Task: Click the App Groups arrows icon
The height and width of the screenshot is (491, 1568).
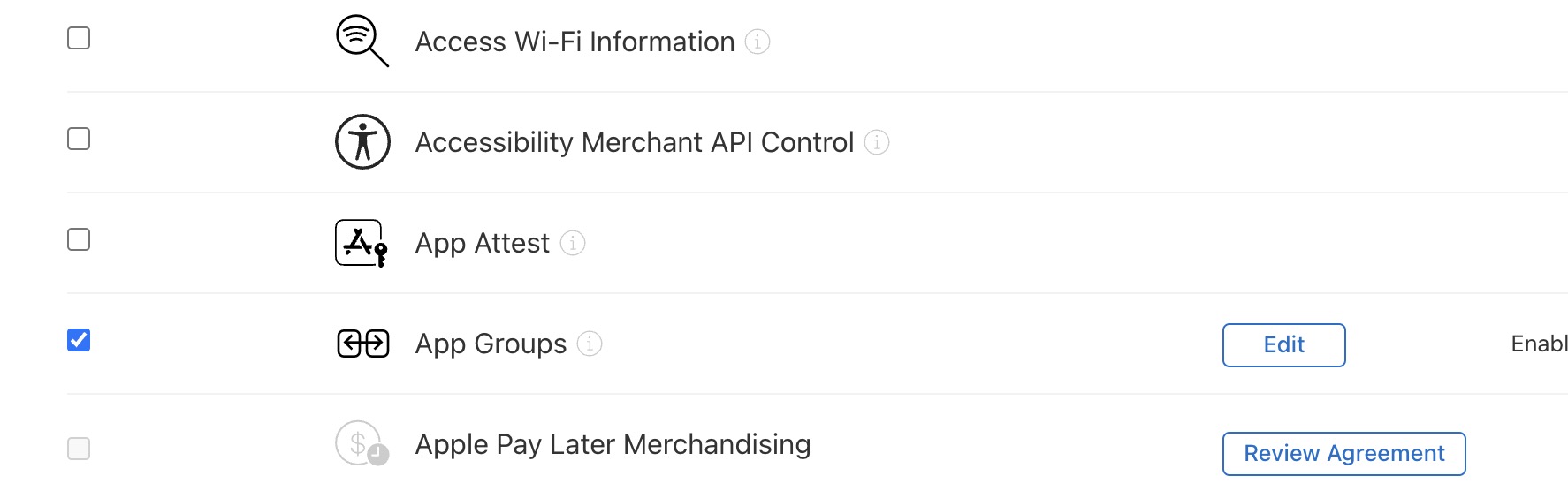Action: (363, 344)
